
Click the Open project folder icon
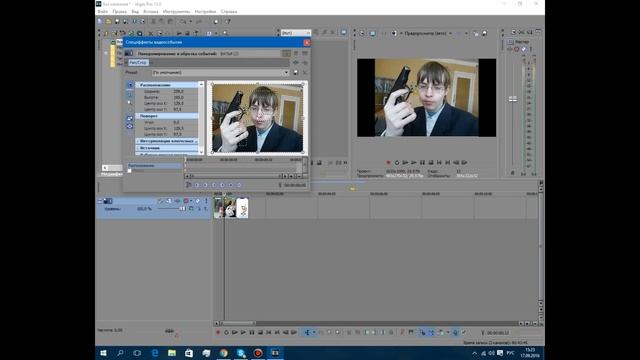109,21
